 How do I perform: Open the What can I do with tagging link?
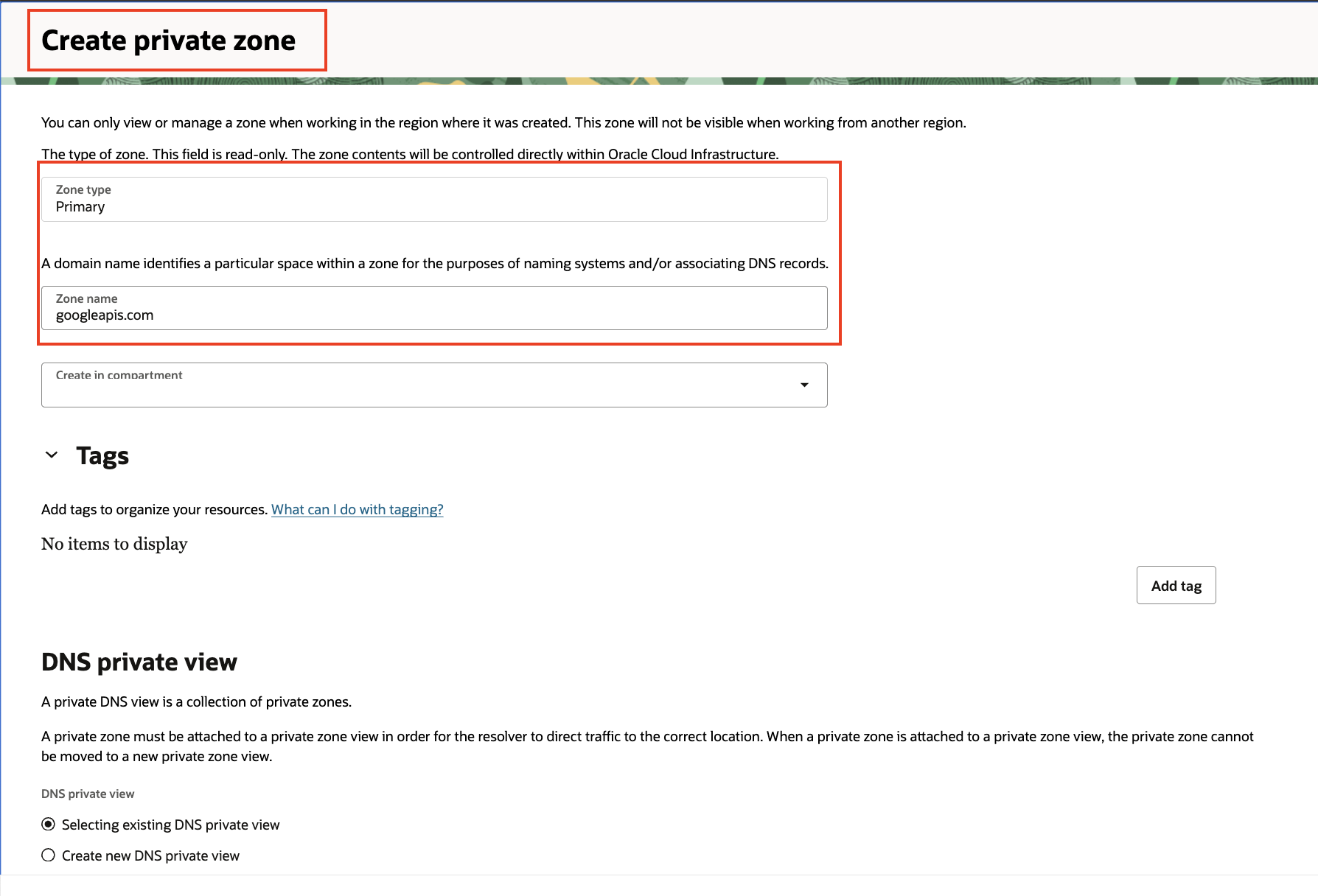click(357, 509)
